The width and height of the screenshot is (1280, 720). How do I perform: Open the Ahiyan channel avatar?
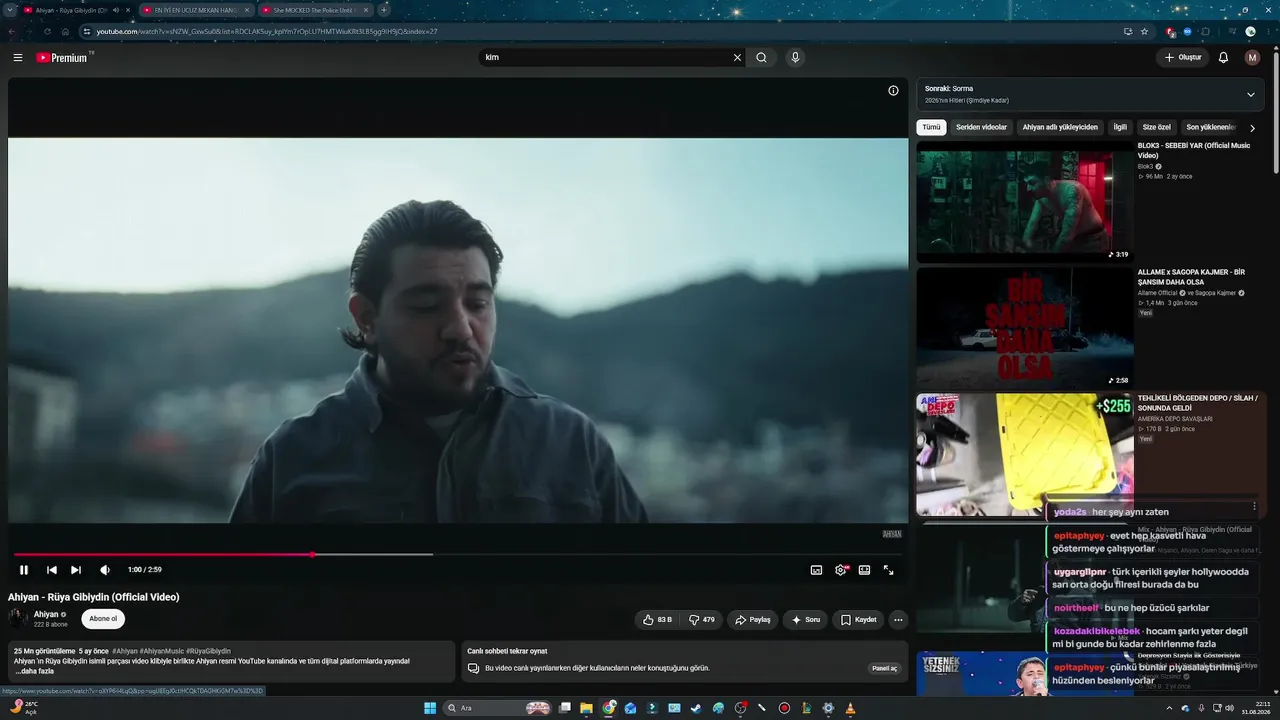coord(18,619)
